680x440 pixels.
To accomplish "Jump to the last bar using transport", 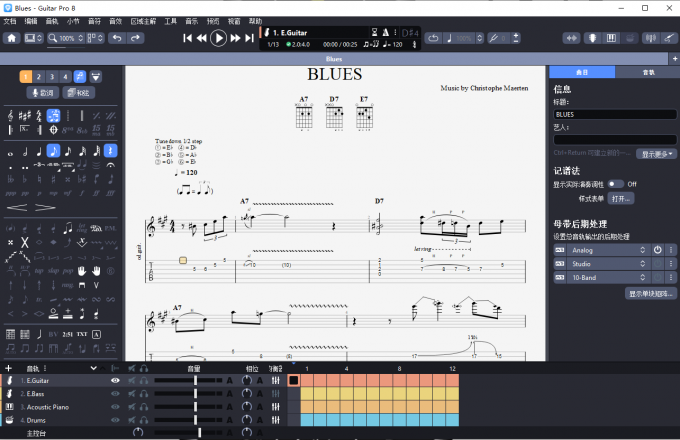I will [x=249, y=38].
